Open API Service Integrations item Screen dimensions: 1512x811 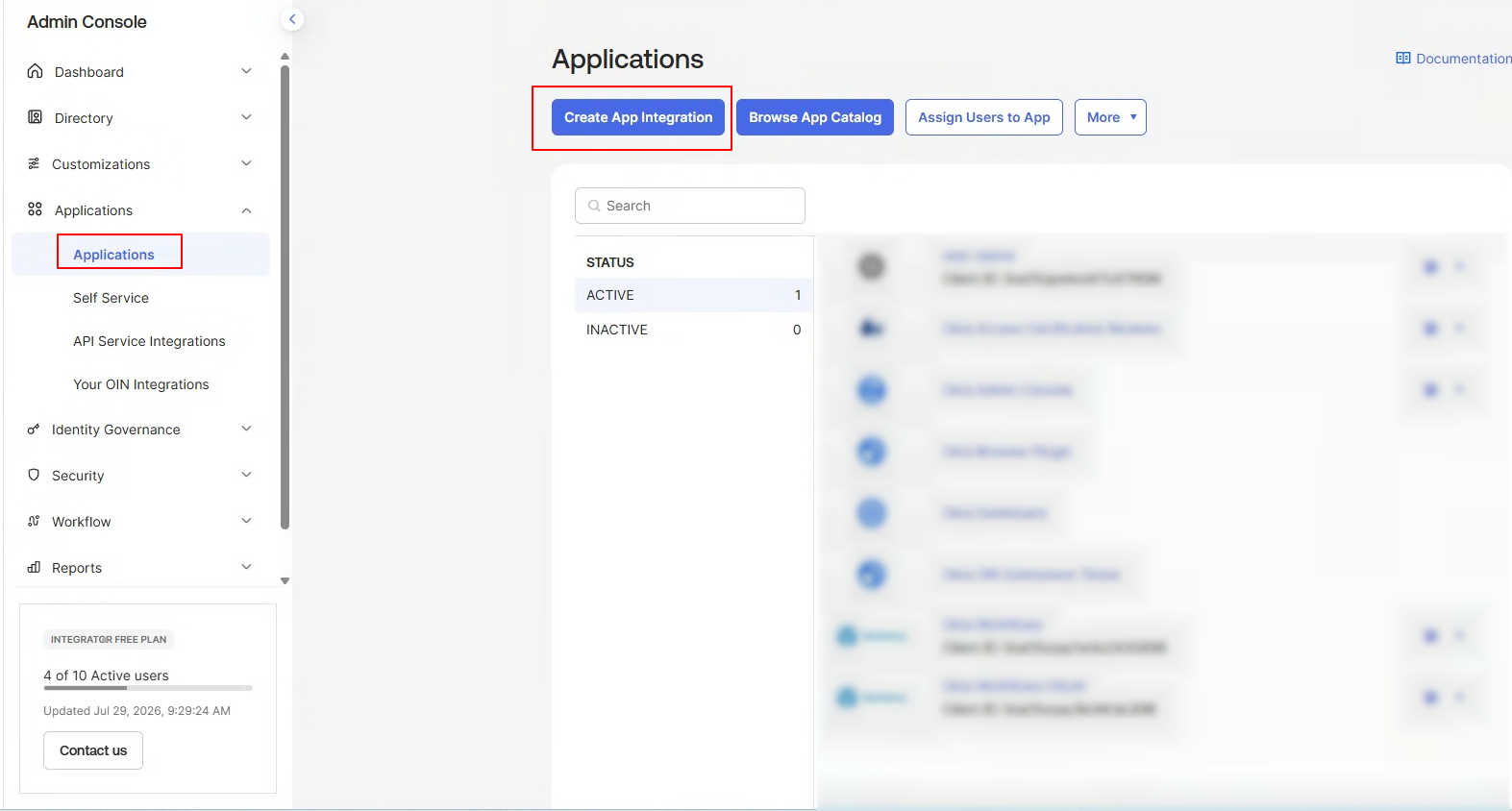pos(149,341)
